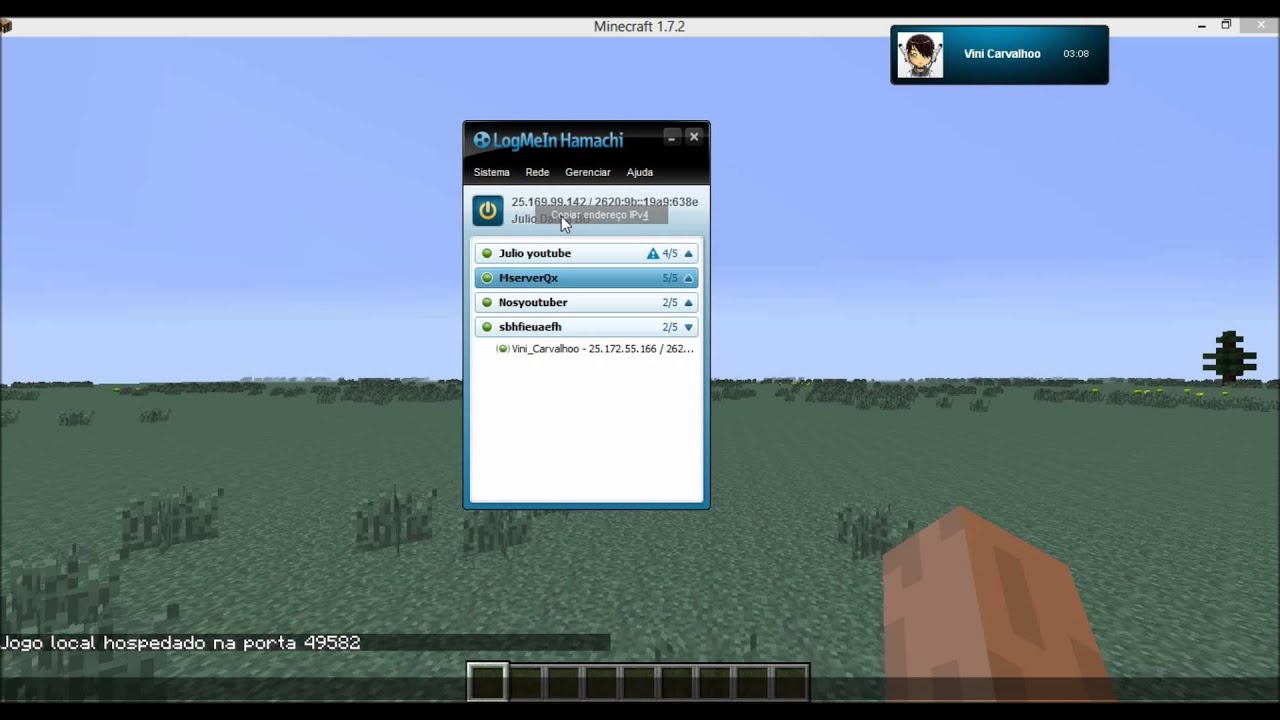Click green status dot of Nosyoutuber
This screenshot has height=720, width=1280.
point(487,302)
